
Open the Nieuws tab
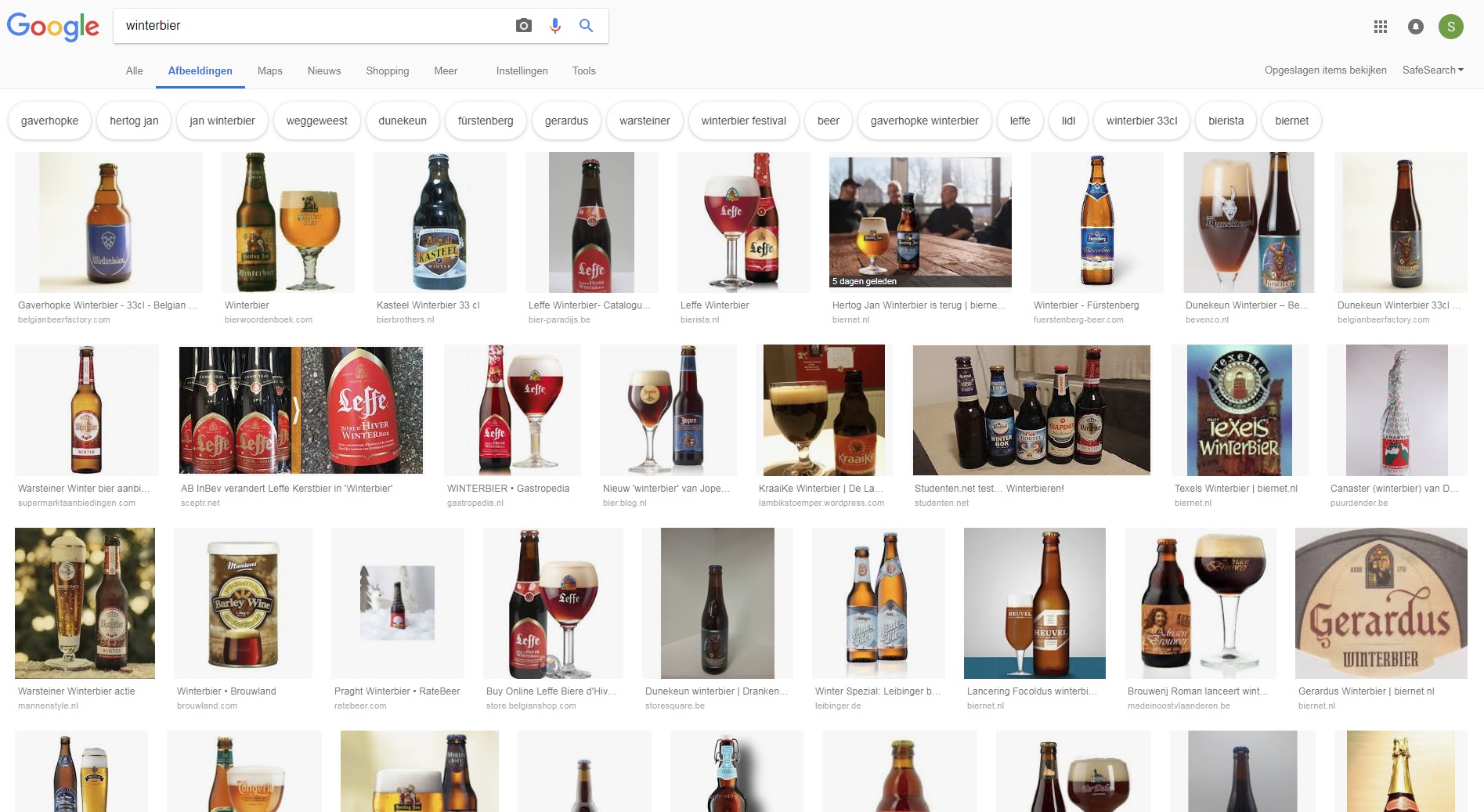click(x=324, y=70)
